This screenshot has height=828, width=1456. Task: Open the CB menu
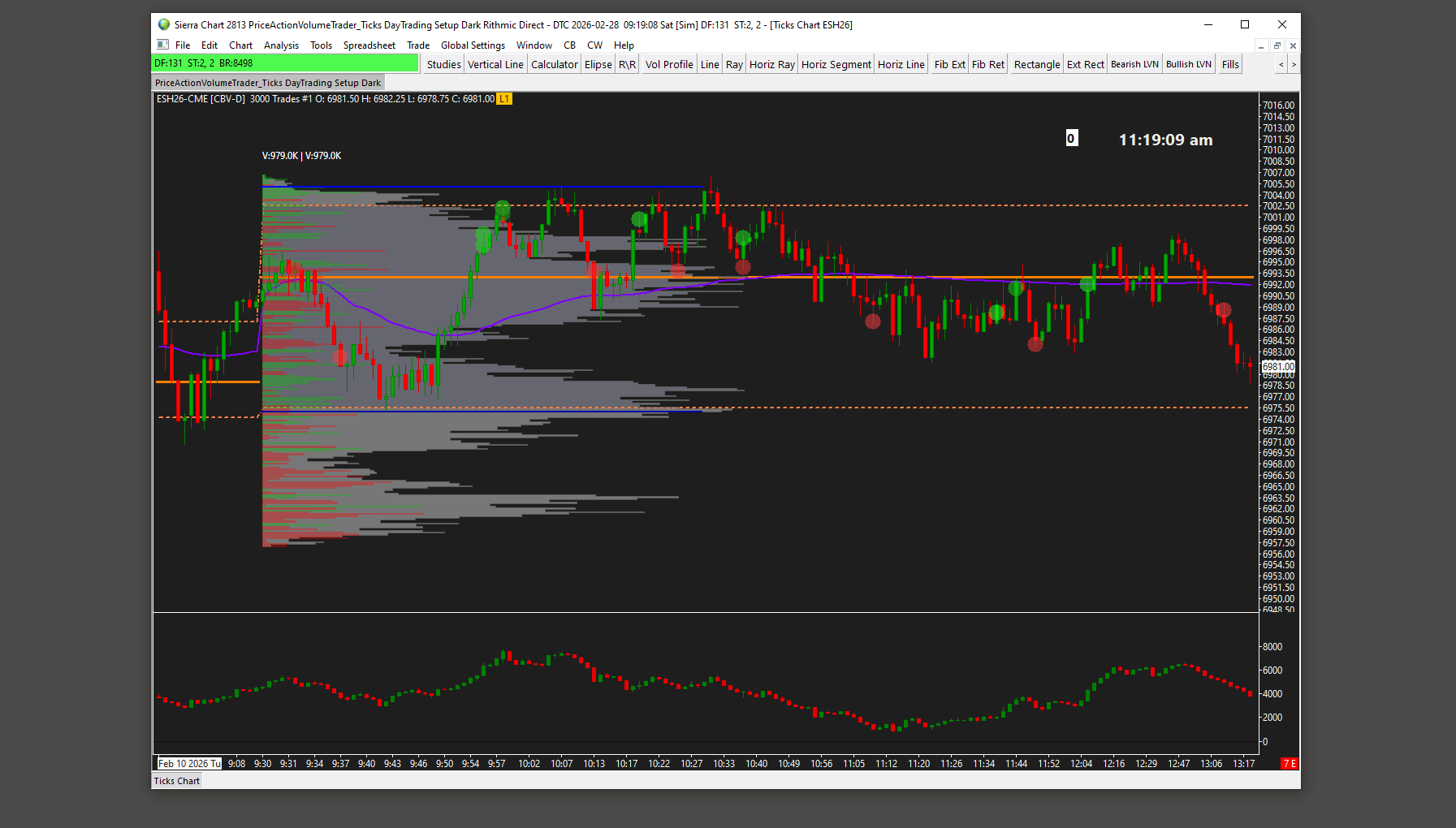(x=570, y=45)
